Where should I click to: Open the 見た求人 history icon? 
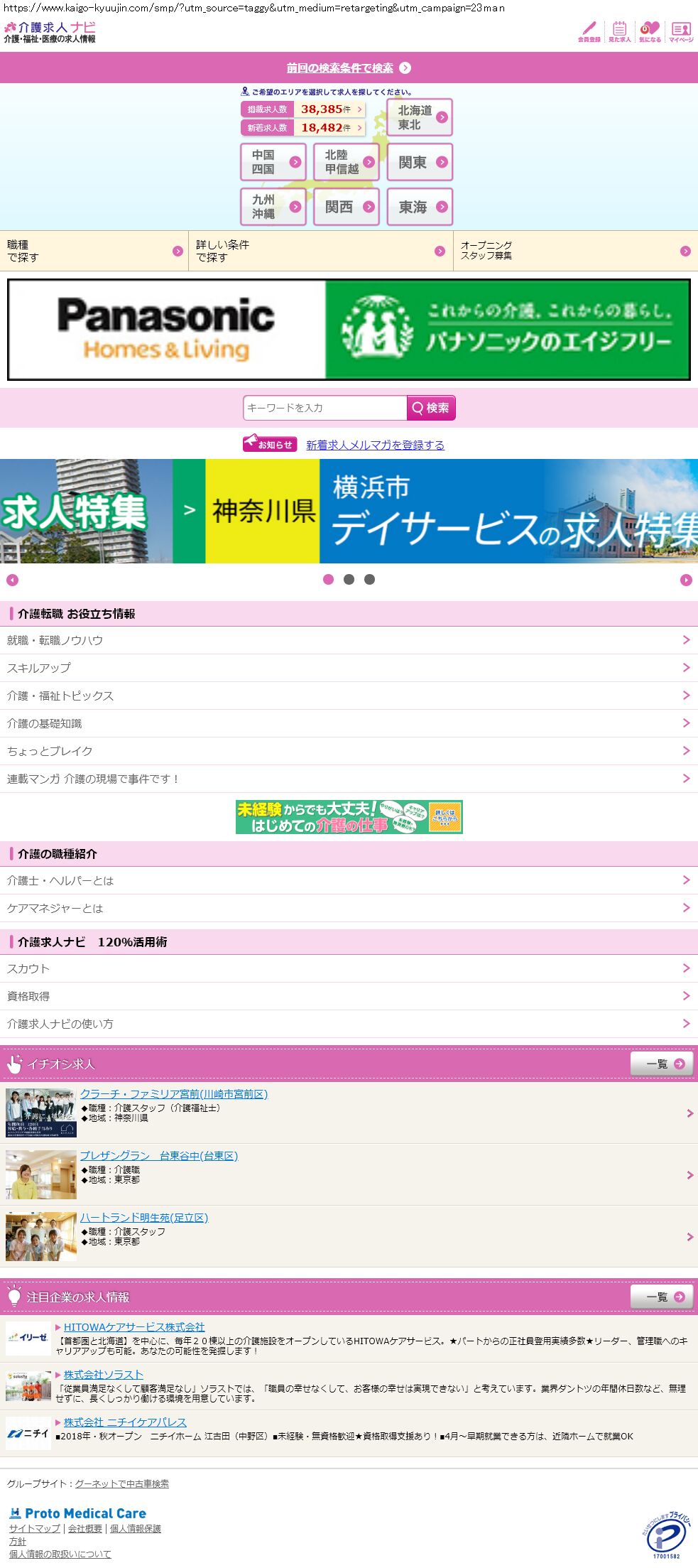coord(619,31)
